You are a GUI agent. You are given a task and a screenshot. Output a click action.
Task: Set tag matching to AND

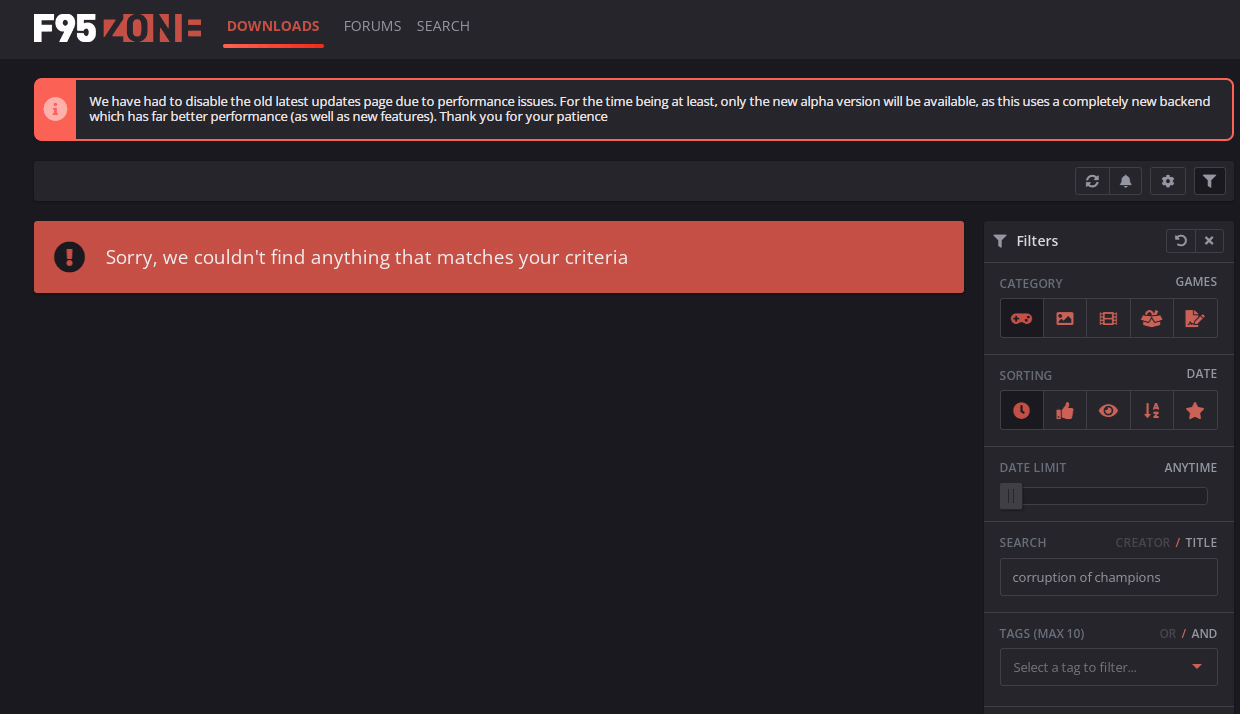tap(1204, 634)
